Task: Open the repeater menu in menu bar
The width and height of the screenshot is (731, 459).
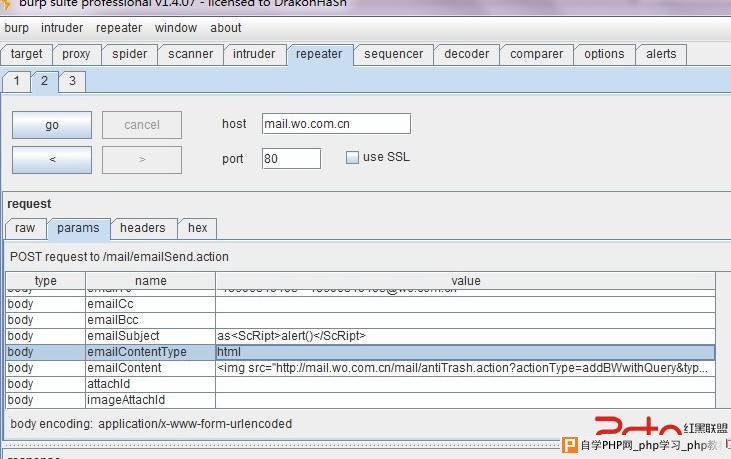Action: [119, 28]
